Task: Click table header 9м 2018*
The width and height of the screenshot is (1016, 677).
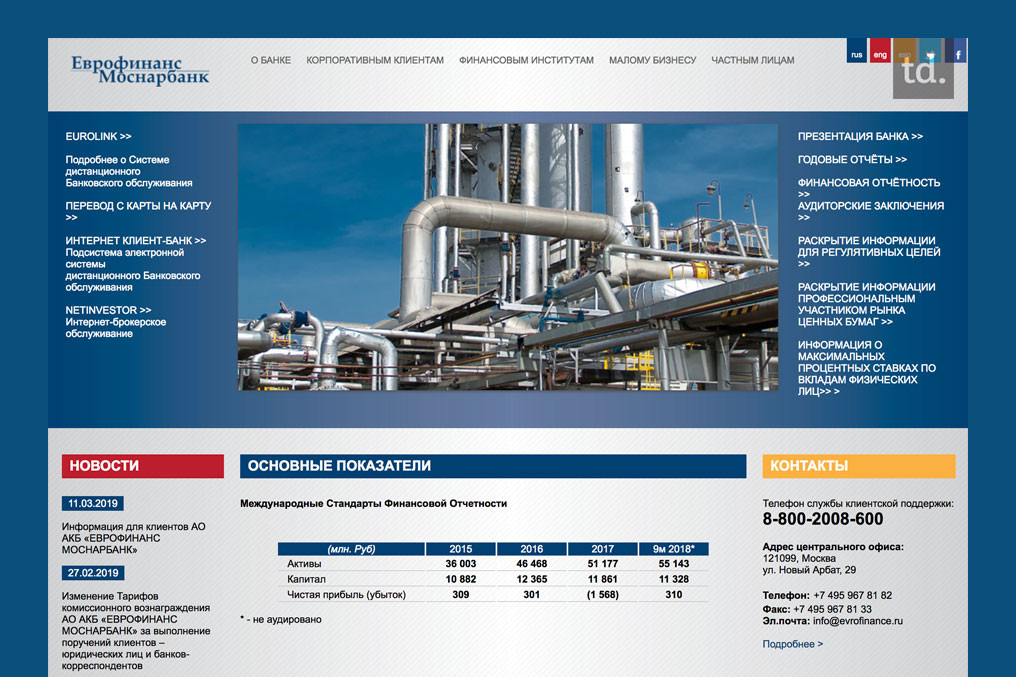Action: tap(673, 549)
